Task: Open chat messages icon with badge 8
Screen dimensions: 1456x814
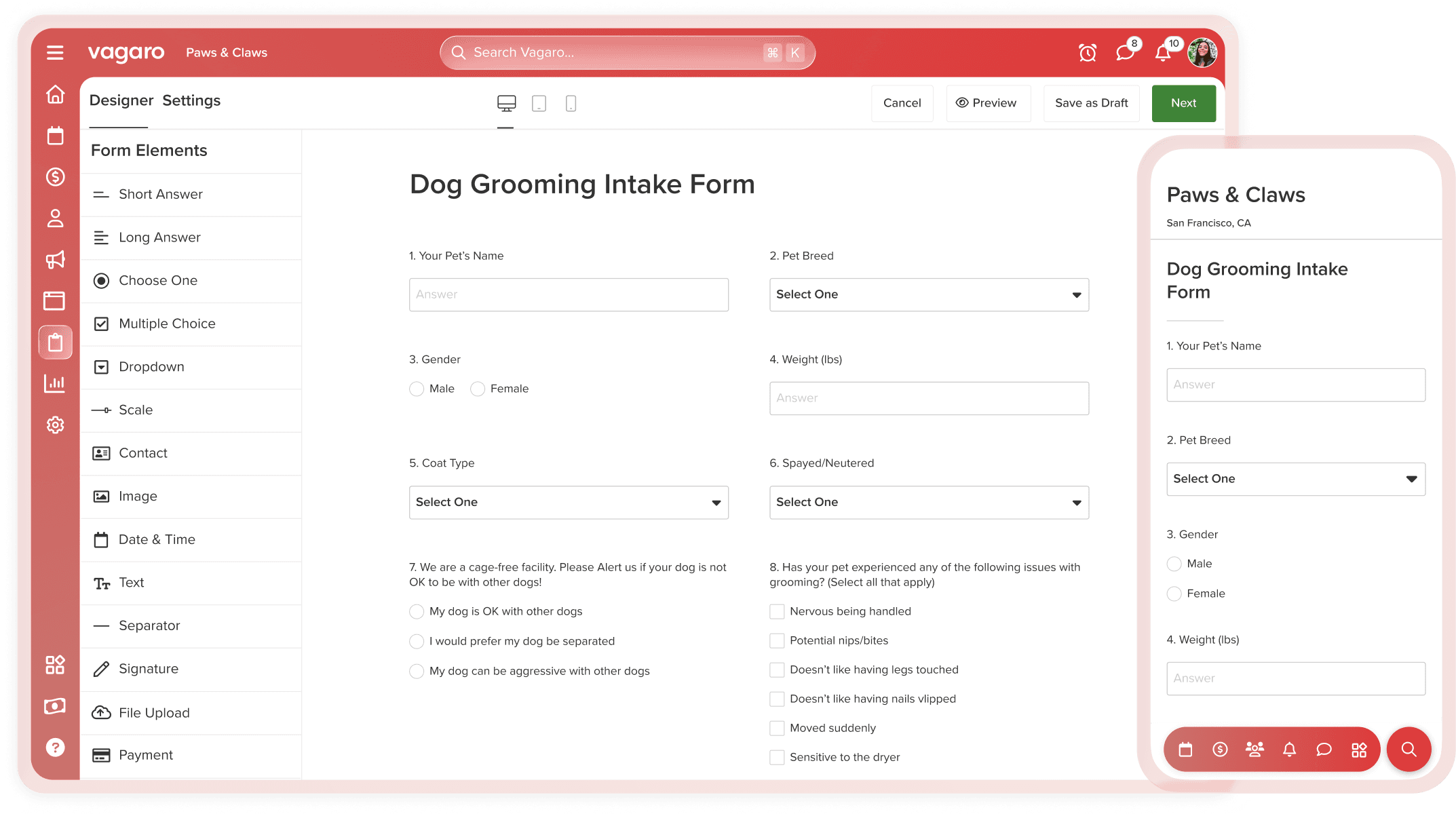Action: coord(1125,53)
